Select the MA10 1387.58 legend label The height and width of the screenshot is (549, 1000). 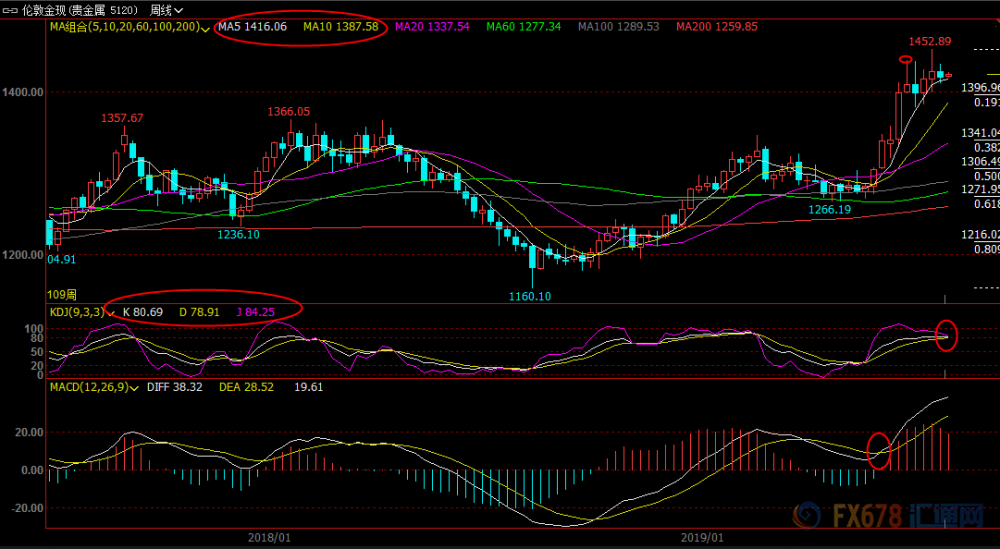341,27
